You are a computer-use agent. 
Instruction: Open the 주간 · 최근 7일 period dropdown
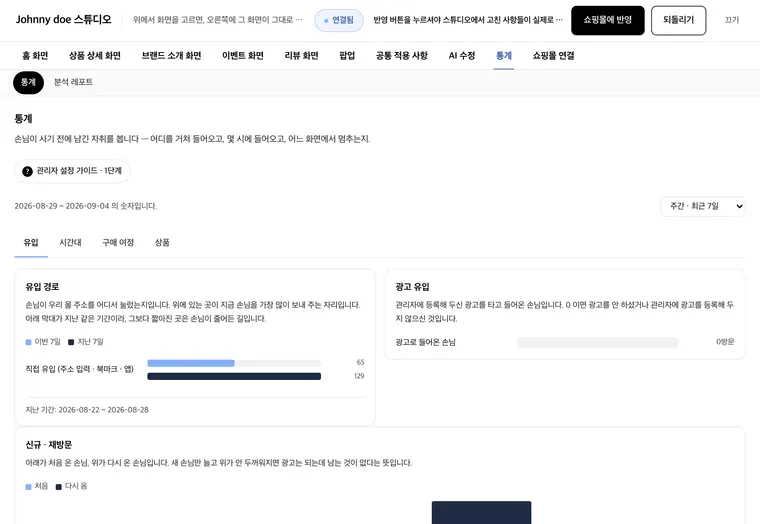702,206
